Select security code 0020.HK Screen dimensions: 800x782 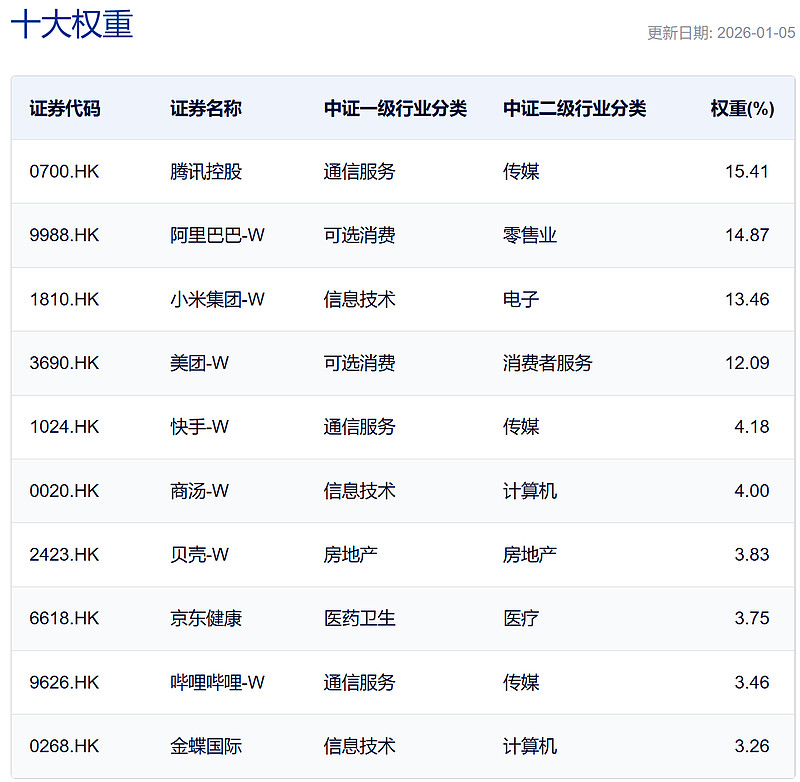click(64, 491)
